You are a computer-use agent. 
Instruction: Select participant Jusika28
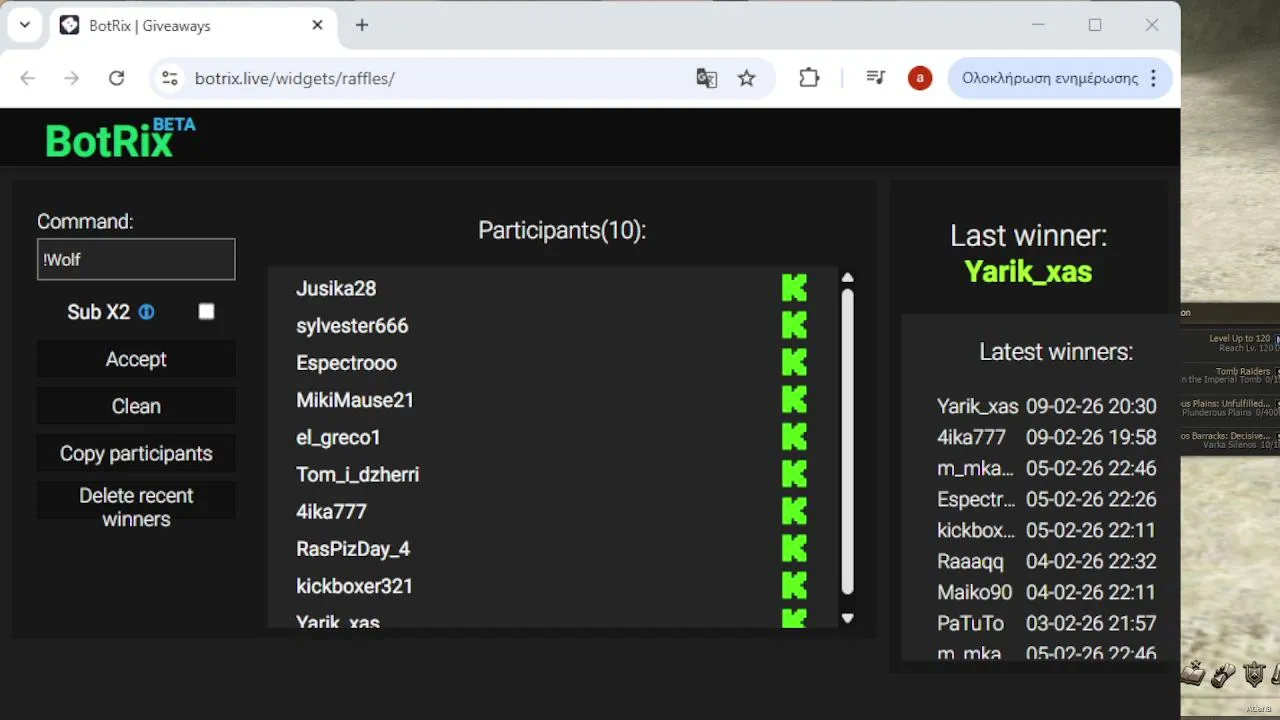(336, 288)
